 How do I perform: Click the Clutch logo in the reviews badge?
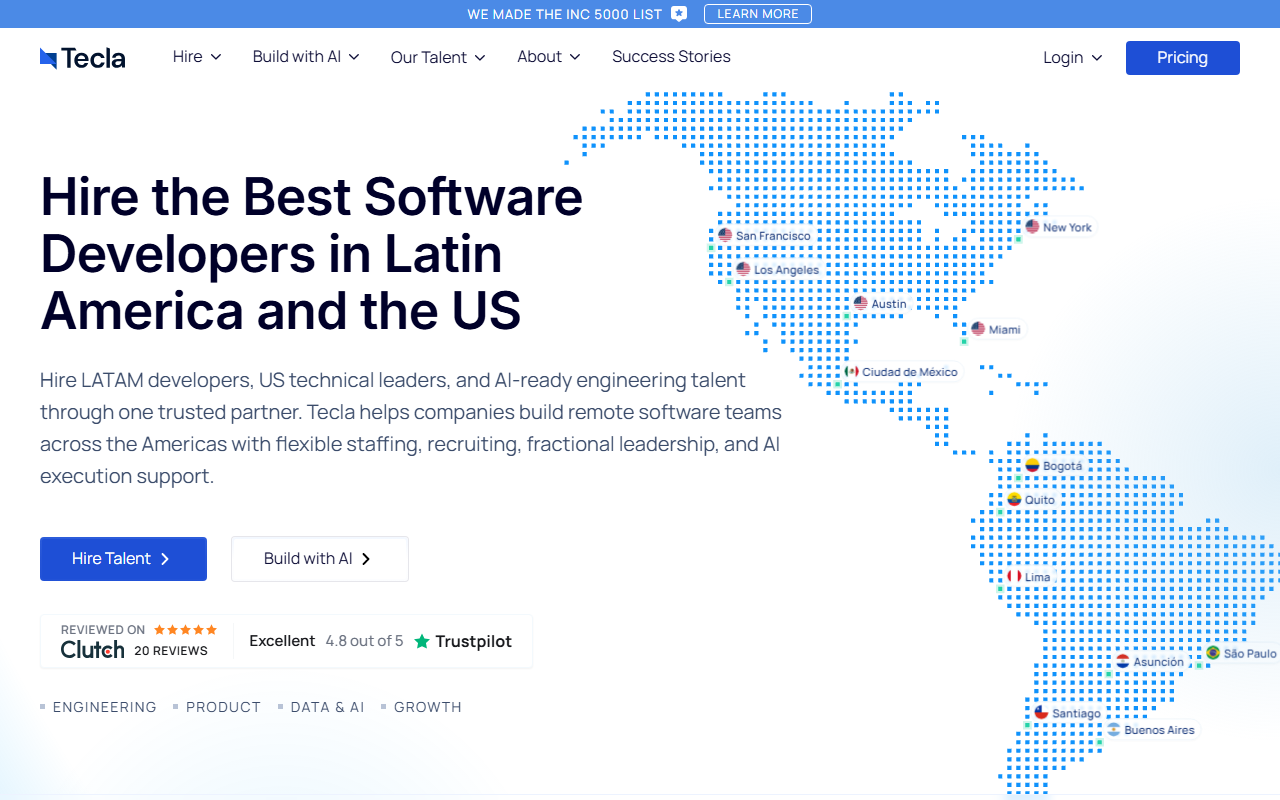point(93,650)
